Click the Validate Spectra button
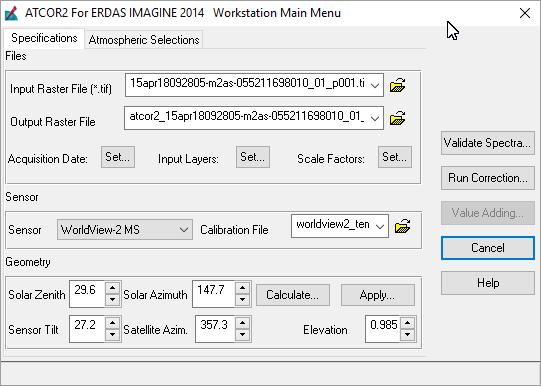Image resolution: width=541 pixels, height=386 pixels. (x=488, y=143)
